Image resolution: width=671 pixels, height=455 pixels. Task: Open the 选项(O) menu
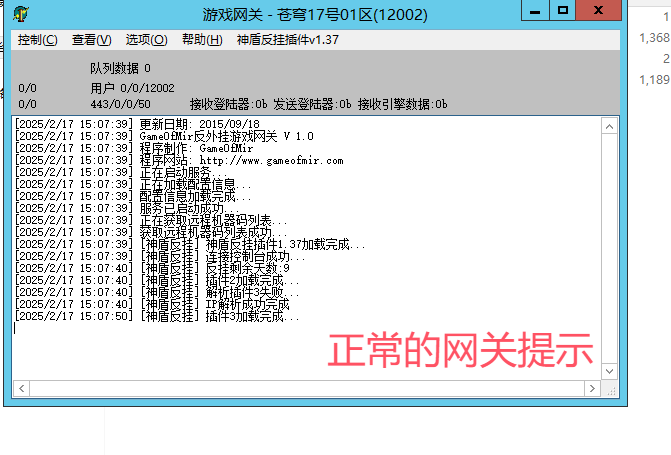click(x=146, y=40)
